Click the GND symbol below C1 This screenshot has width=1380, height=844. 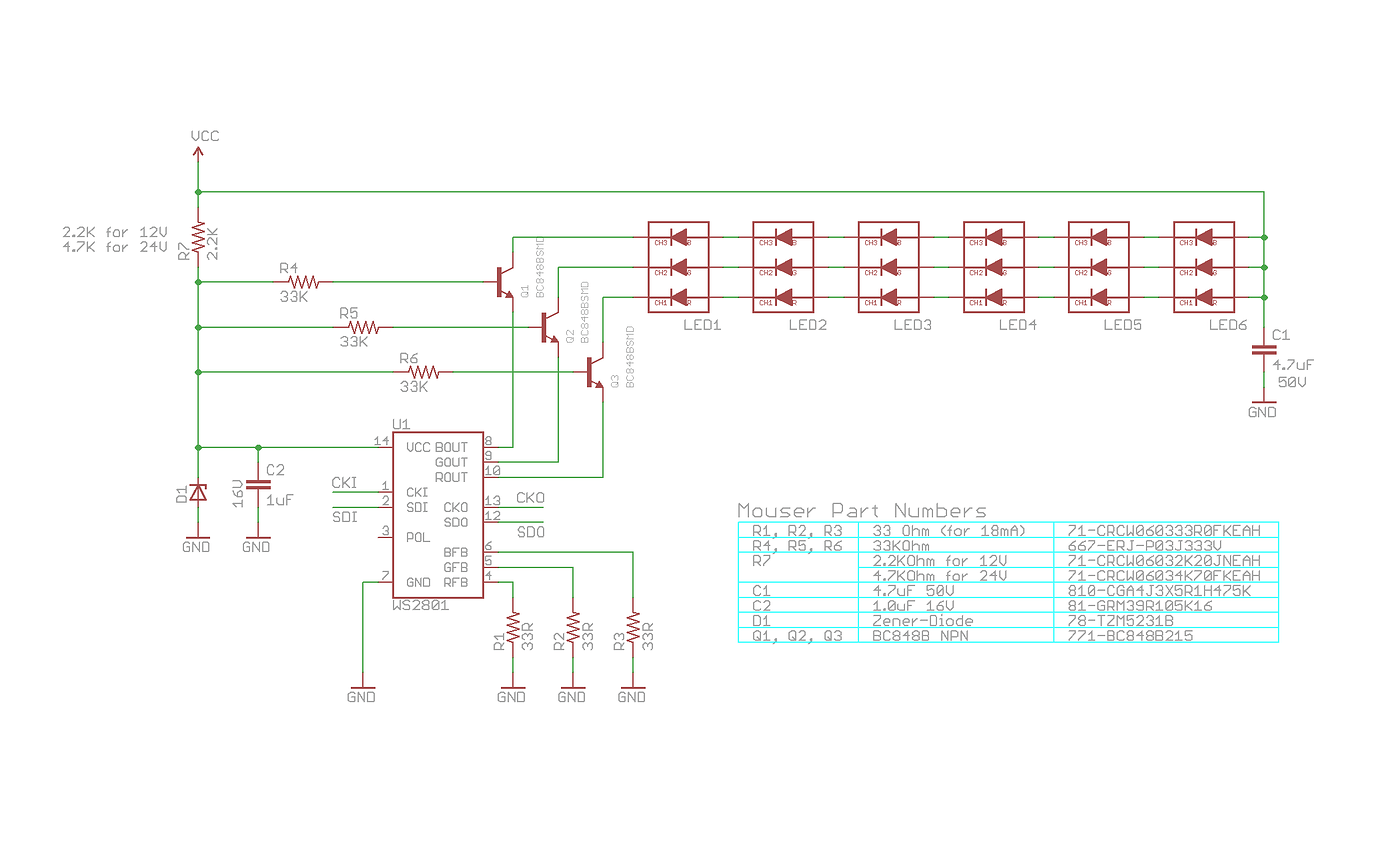(x=1264, y=404)
